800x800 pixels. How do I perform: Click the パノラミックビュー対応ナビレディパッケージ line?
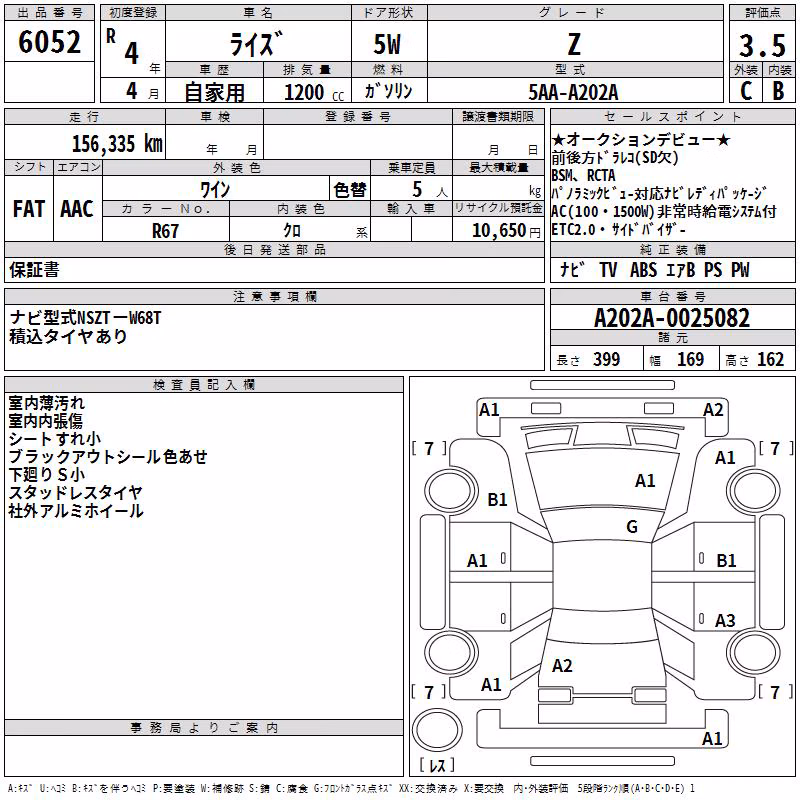[659, 193]
